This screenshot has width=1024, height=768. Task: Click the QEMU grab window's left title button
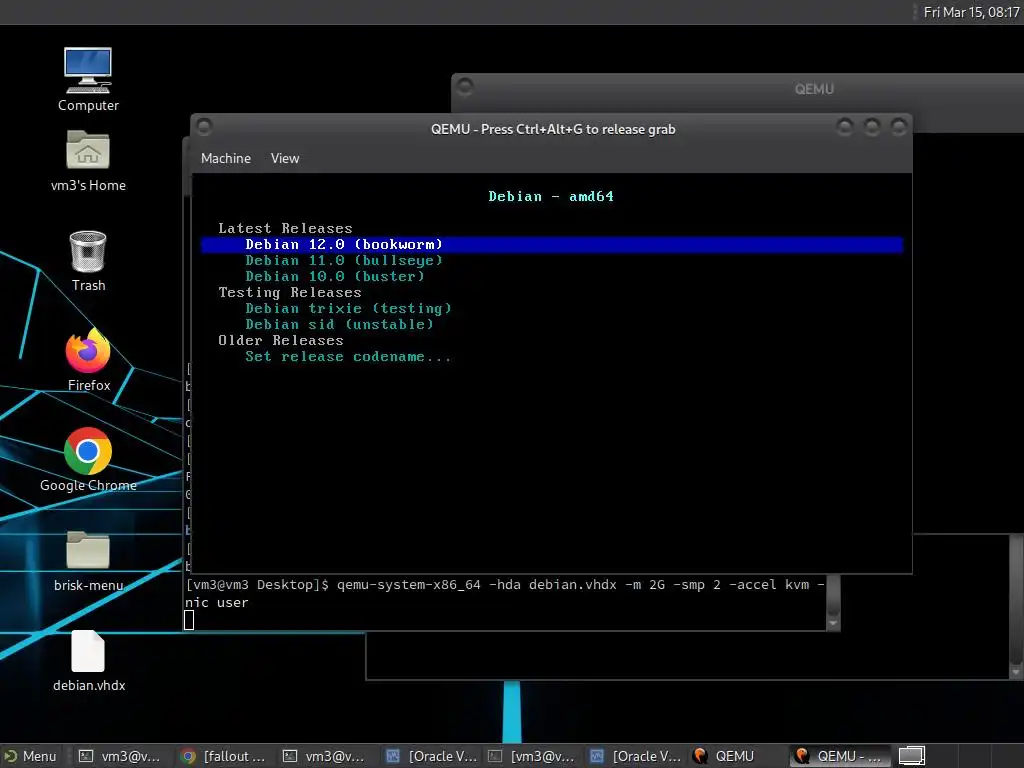tap(204, 126)
